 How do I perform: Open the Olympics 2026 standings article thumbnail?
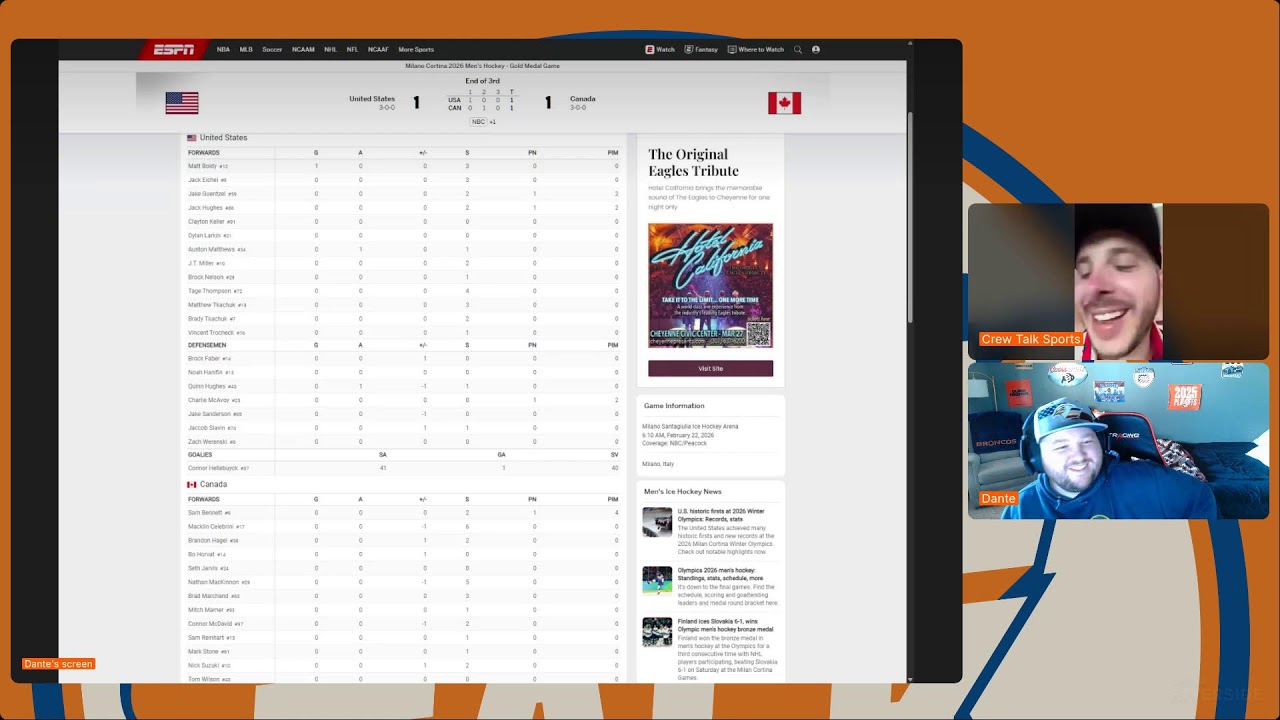(657, 581)
